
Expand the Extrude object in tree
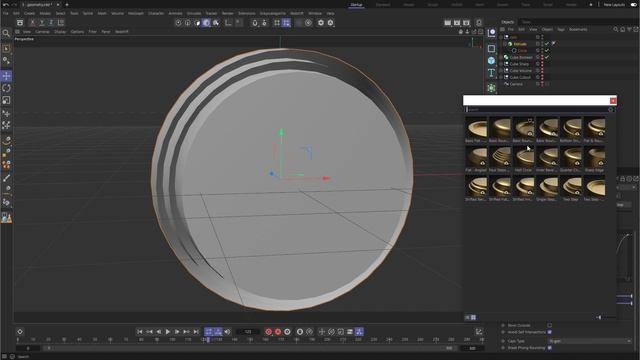pyautogui.click(x=505, y=44)
